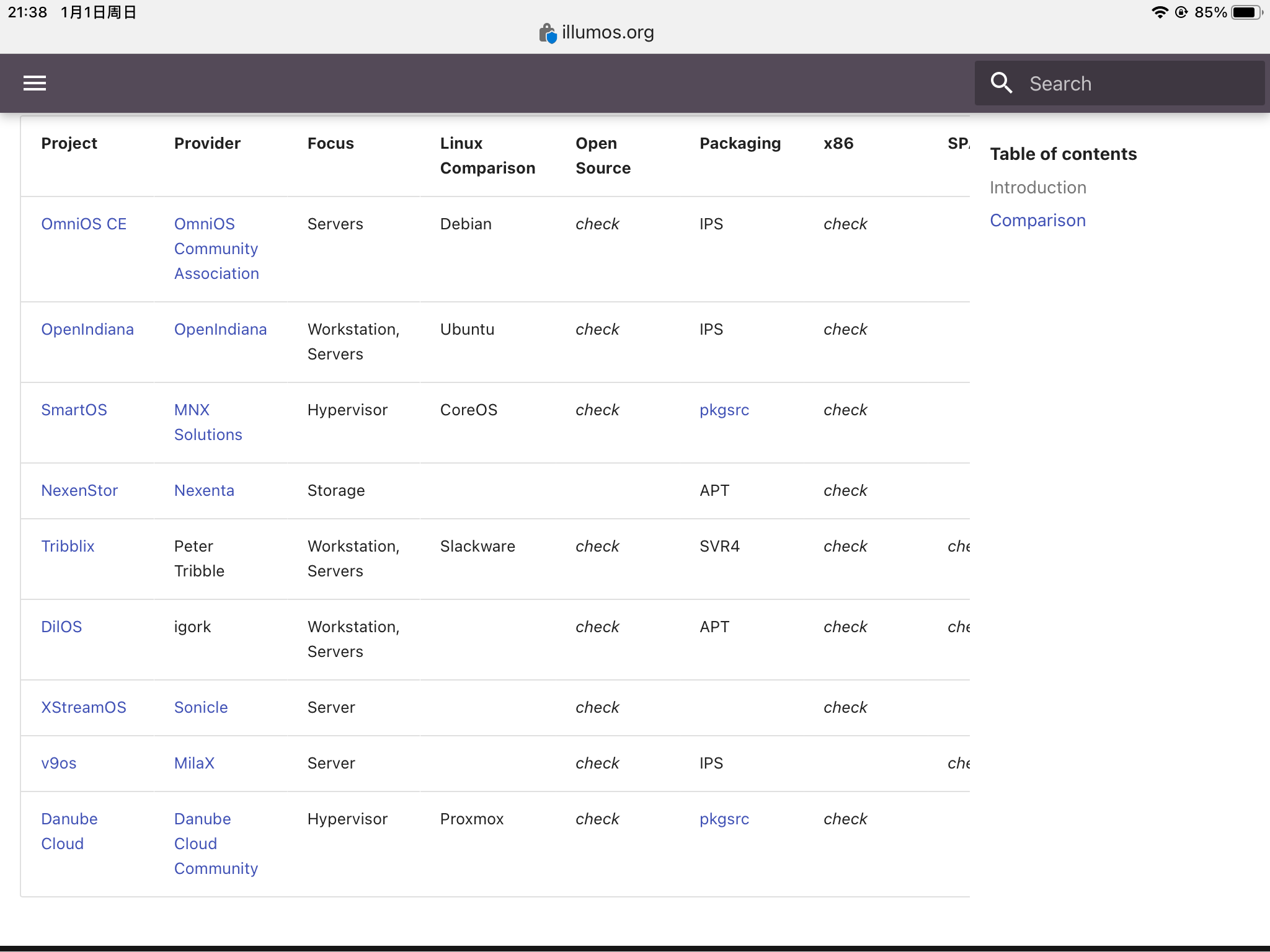Screen dimensions: 1270x952
Task: Visit OmniOS Community Association provider link
Action: pyautogui.click(x=216, y=249)
